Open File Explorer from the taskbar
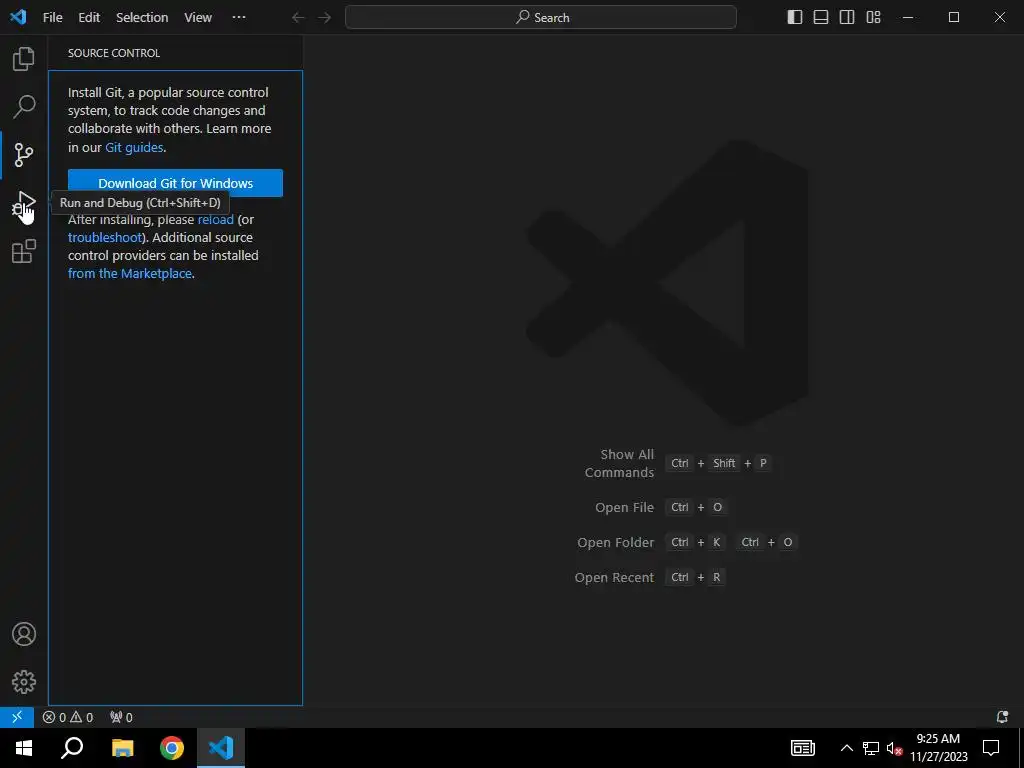1024x768 pixels. (x=122, y=748)
